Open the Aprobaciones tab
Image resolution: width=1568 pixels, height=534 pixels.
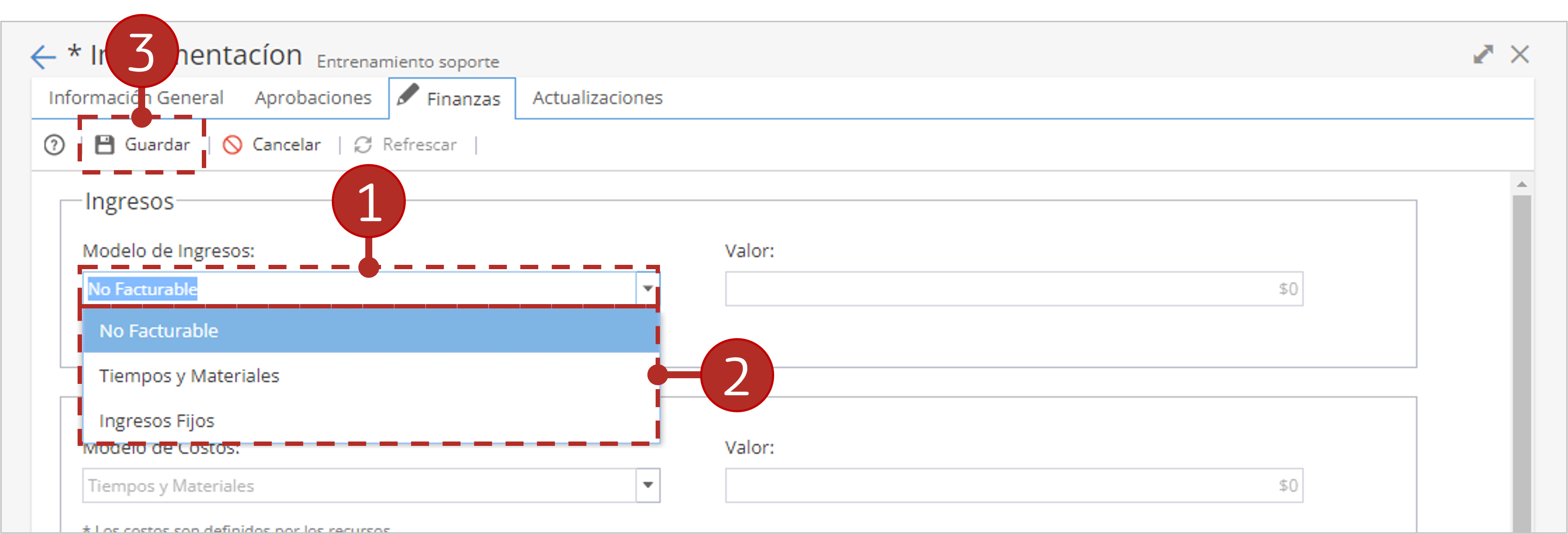pos(313,97)
